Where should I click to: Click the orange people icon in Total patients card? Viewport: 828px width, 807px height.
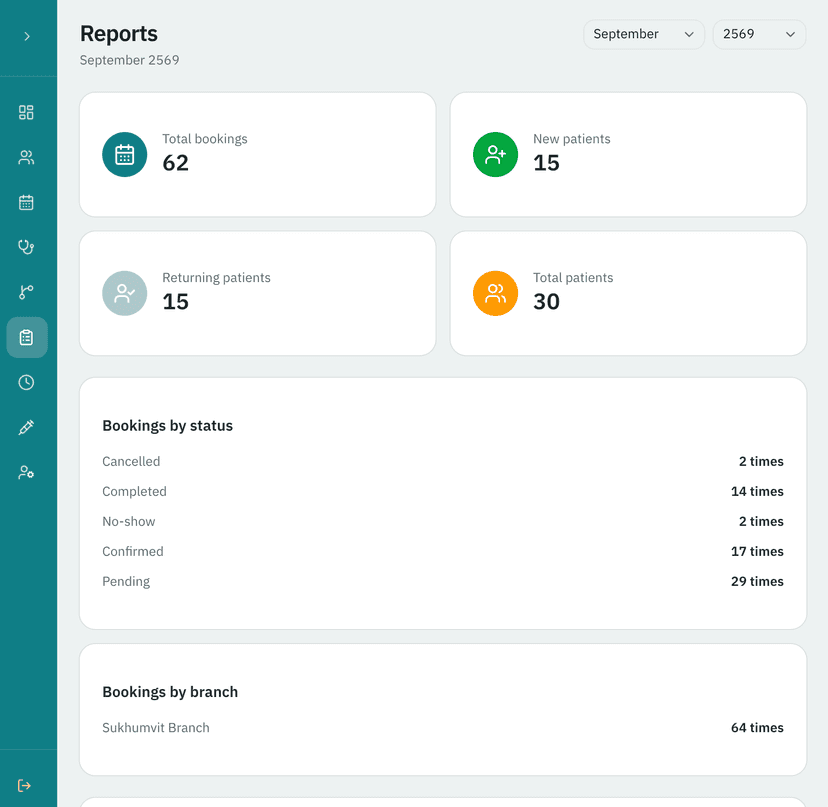point(495,293)
